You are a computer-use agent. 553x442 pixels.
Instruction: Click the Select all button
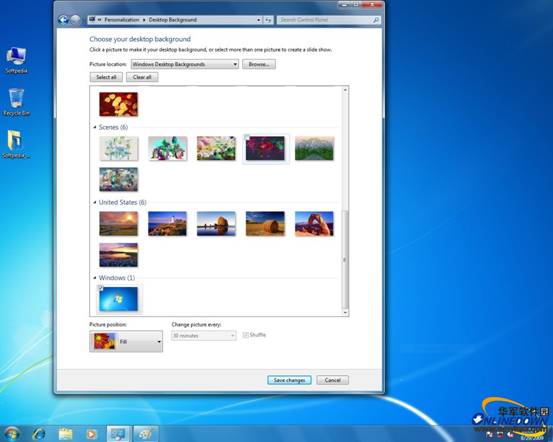click(x=106, y=77)
